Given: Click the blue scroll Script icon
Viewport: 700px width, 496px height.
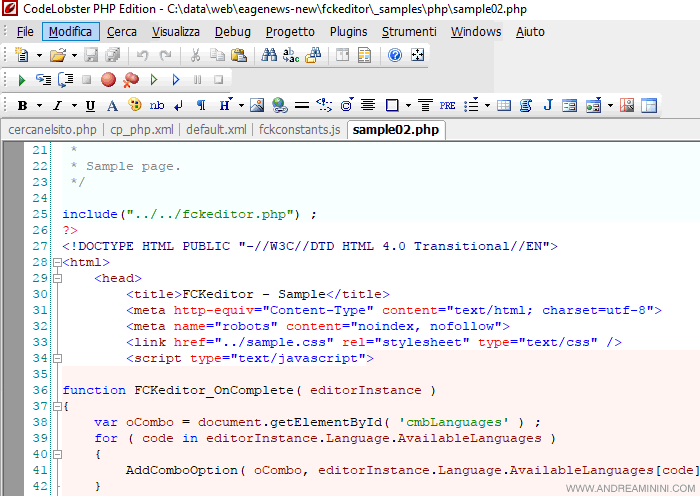Looking at the screenshot, I should coord(526,106).
